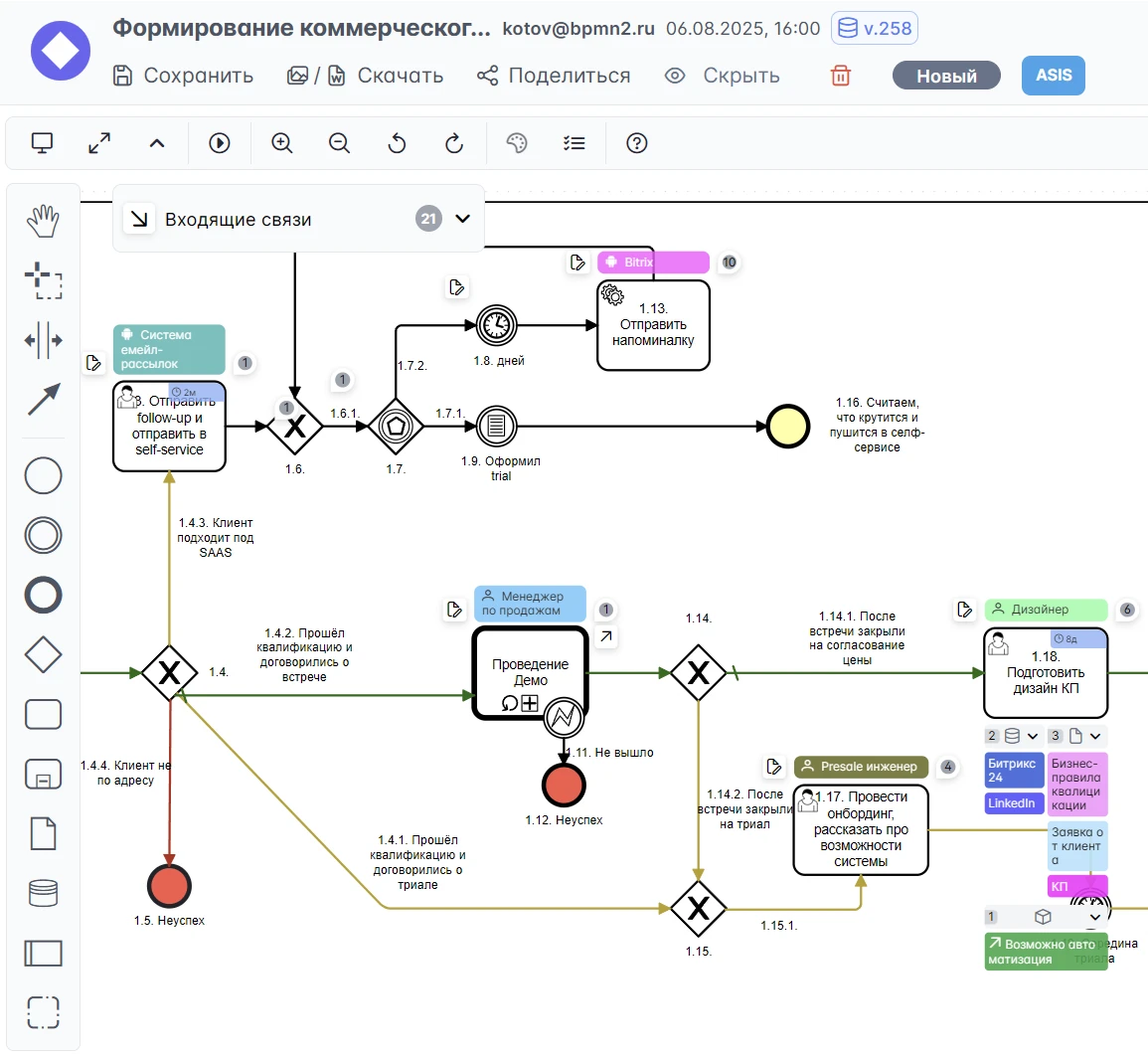Click the zoom in magnifier icon
Image resolution: width=1148 pixels, height=1058 pixels.
(x=282, y=143)
